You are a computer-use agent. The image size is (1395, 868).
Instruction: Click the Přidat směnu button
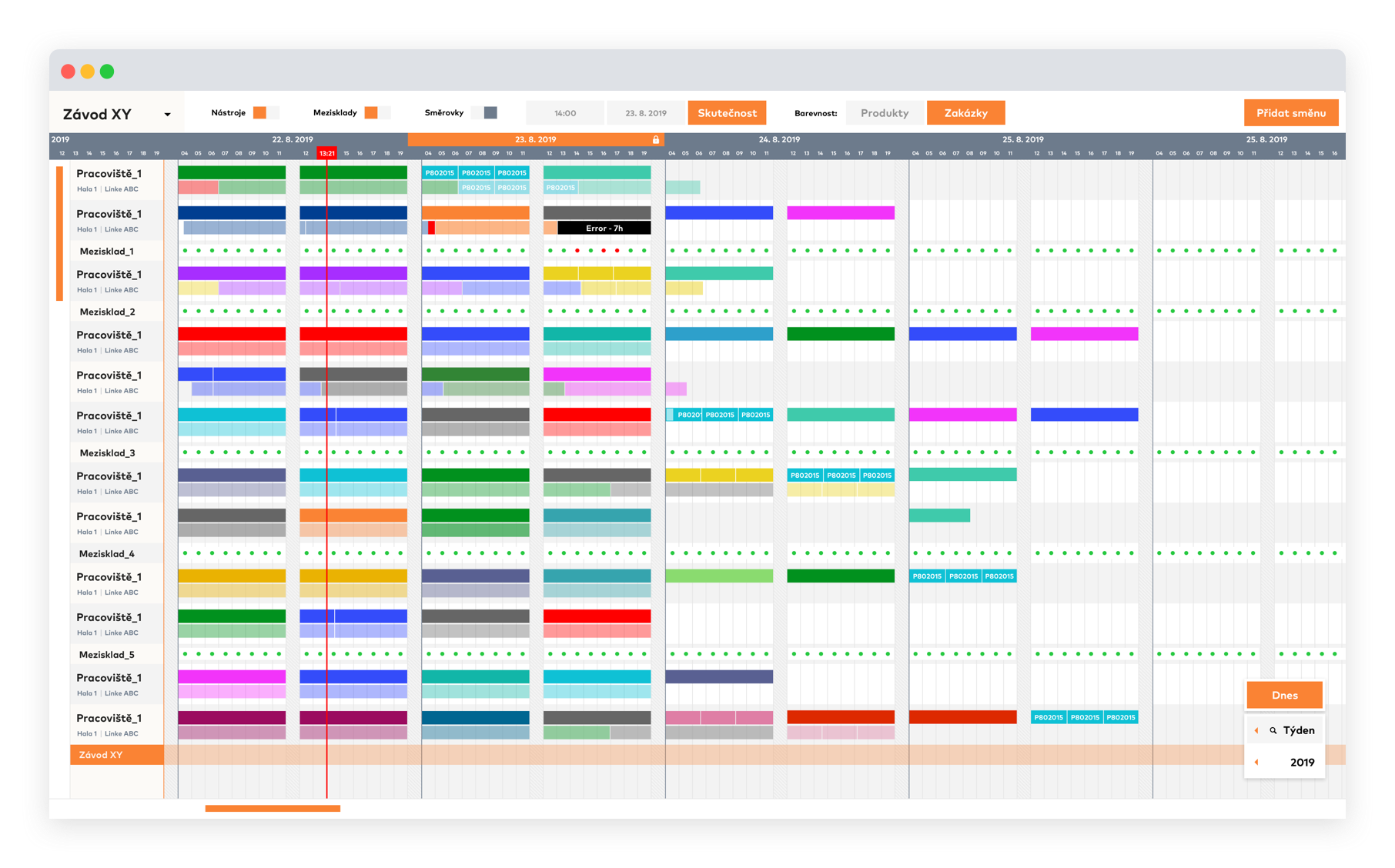(x=1291, y=113)
